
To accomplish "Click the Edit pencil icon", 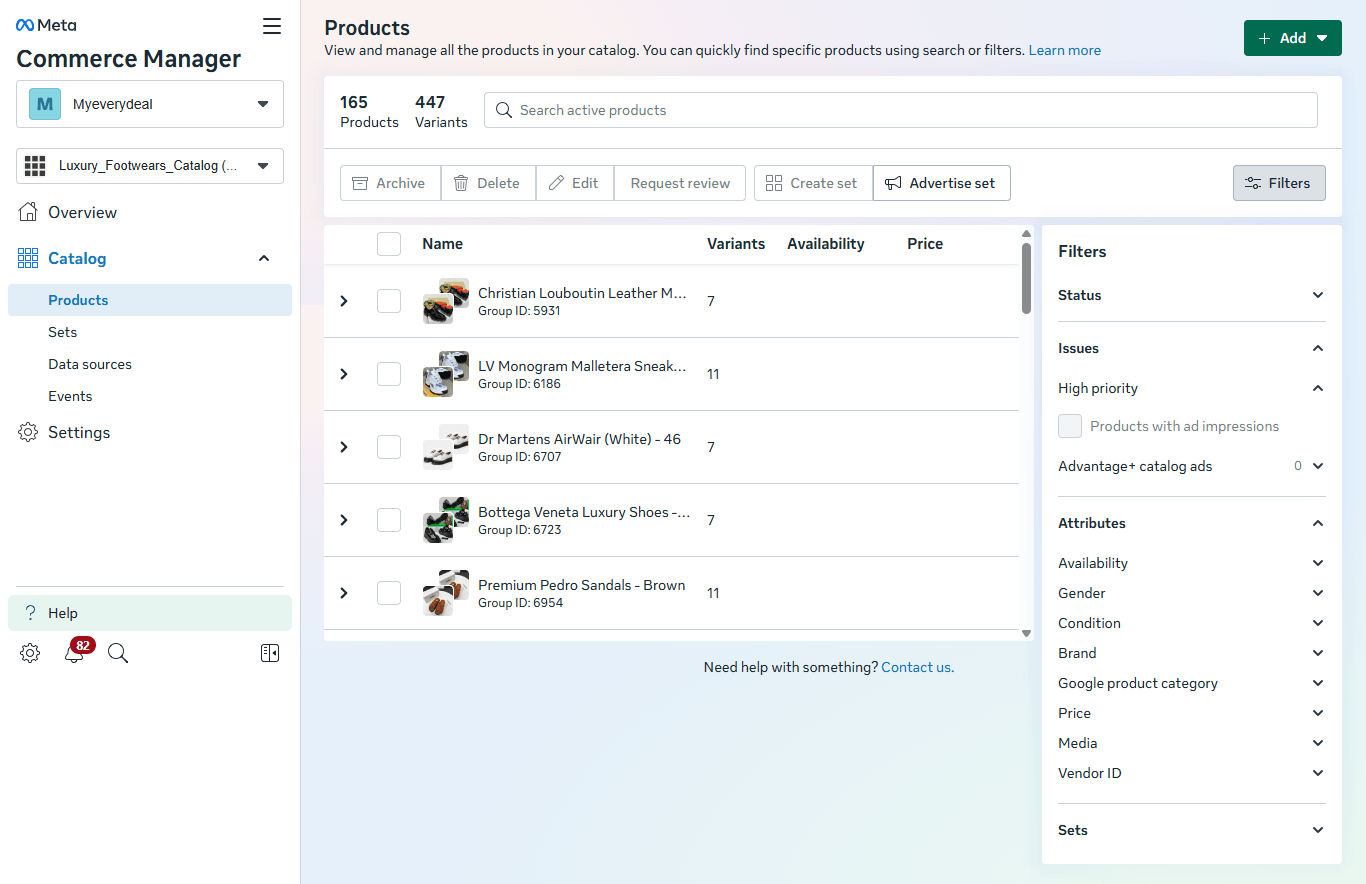I will tap(556, 183).
